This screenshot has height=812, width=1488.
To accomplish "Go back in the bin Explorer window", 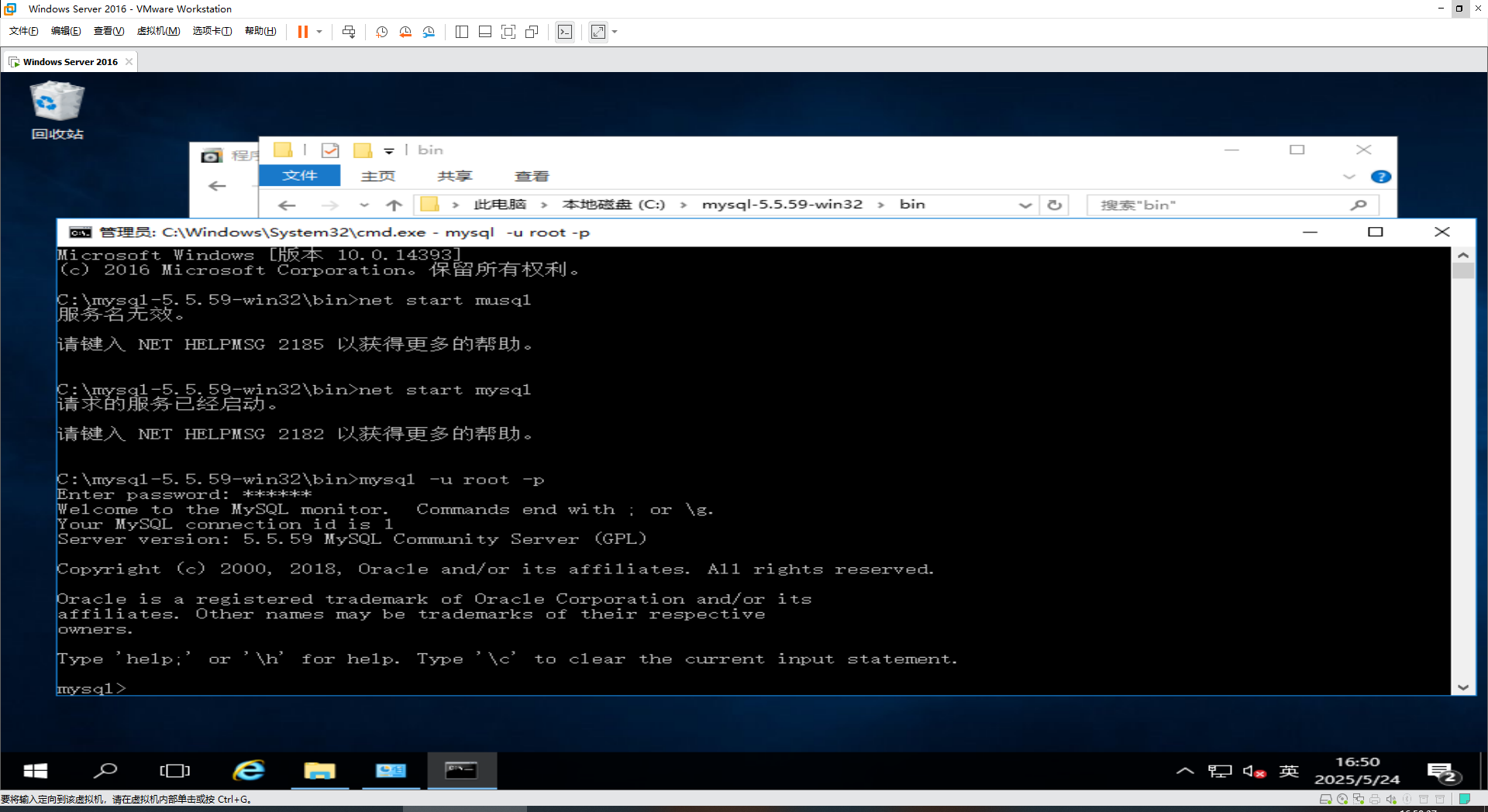I will coord(287,205).
